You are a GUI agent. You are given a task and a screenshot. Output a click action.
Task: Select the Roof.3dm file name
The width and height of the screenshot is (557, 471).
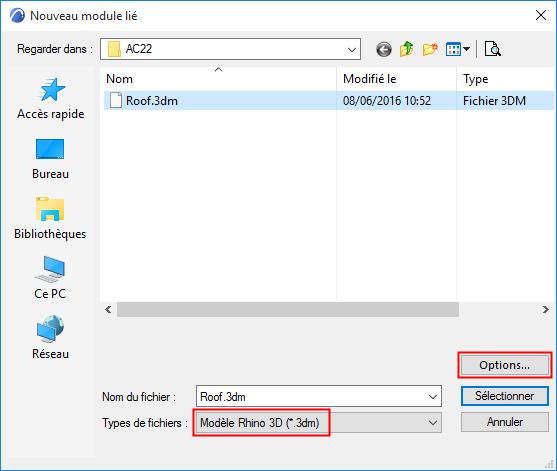[x=152, y=101]
